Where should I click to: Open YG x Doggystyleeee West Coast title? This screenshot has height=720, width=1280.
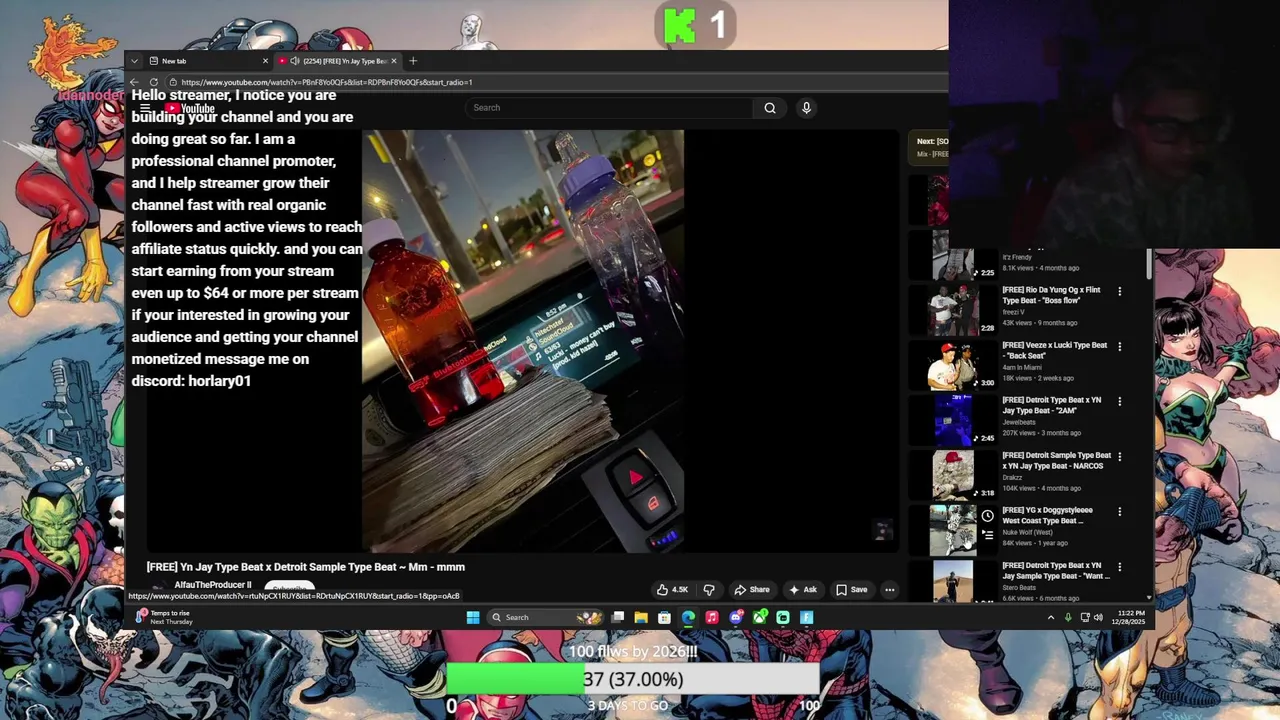tap(1047, 515)
